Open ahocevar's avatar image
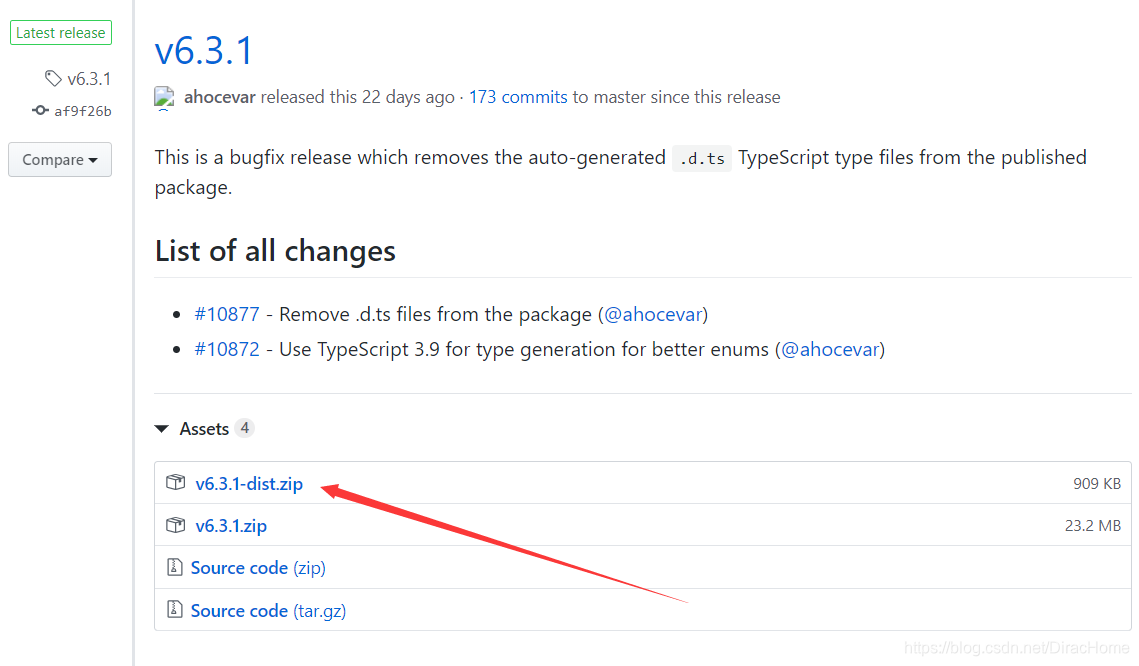 164,97
